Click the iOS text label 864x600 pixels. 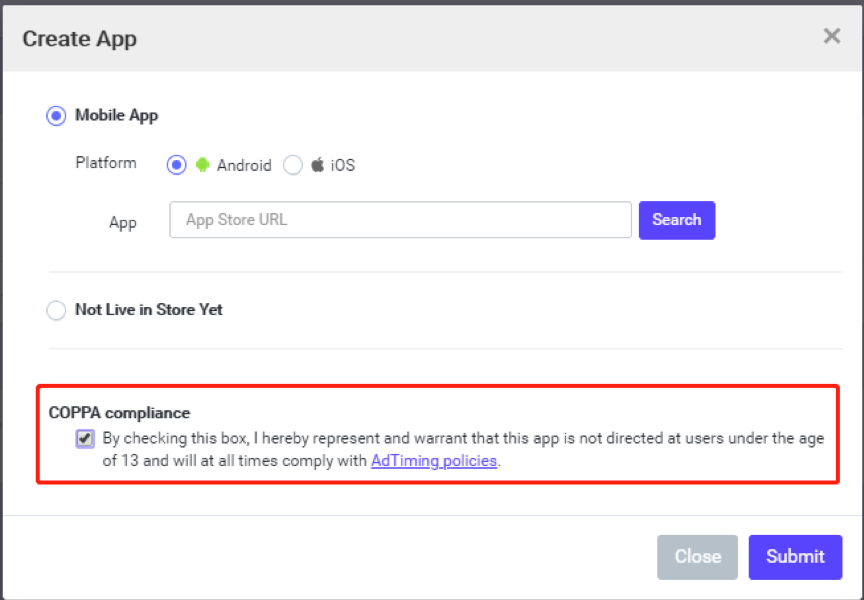343,165
